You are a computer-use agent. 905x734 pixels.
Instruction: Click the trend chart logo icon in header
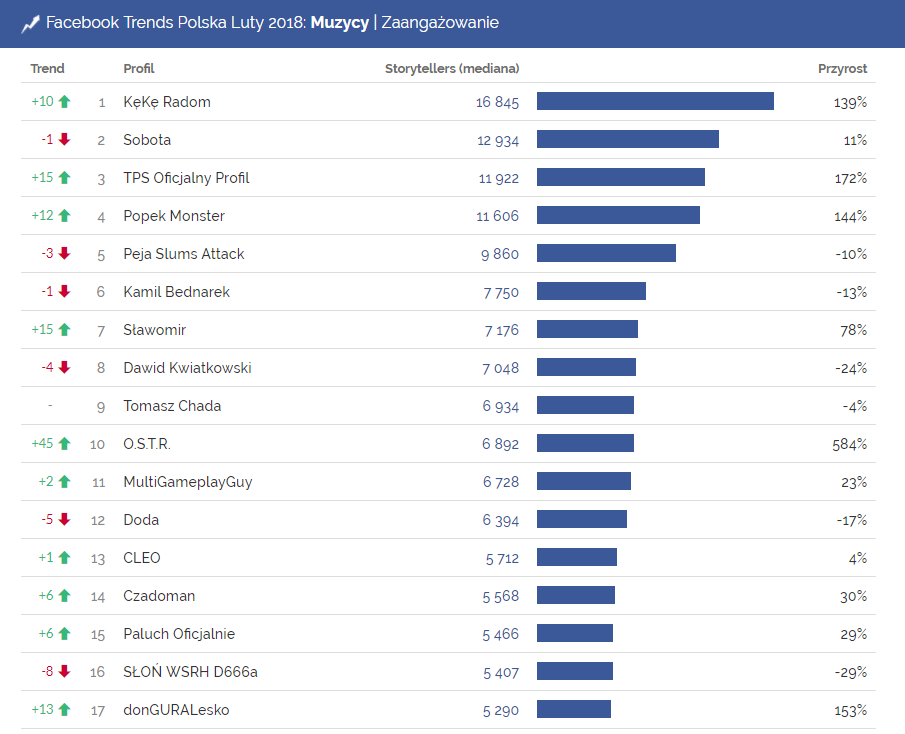pyautogui.click(x=30, y=23)
